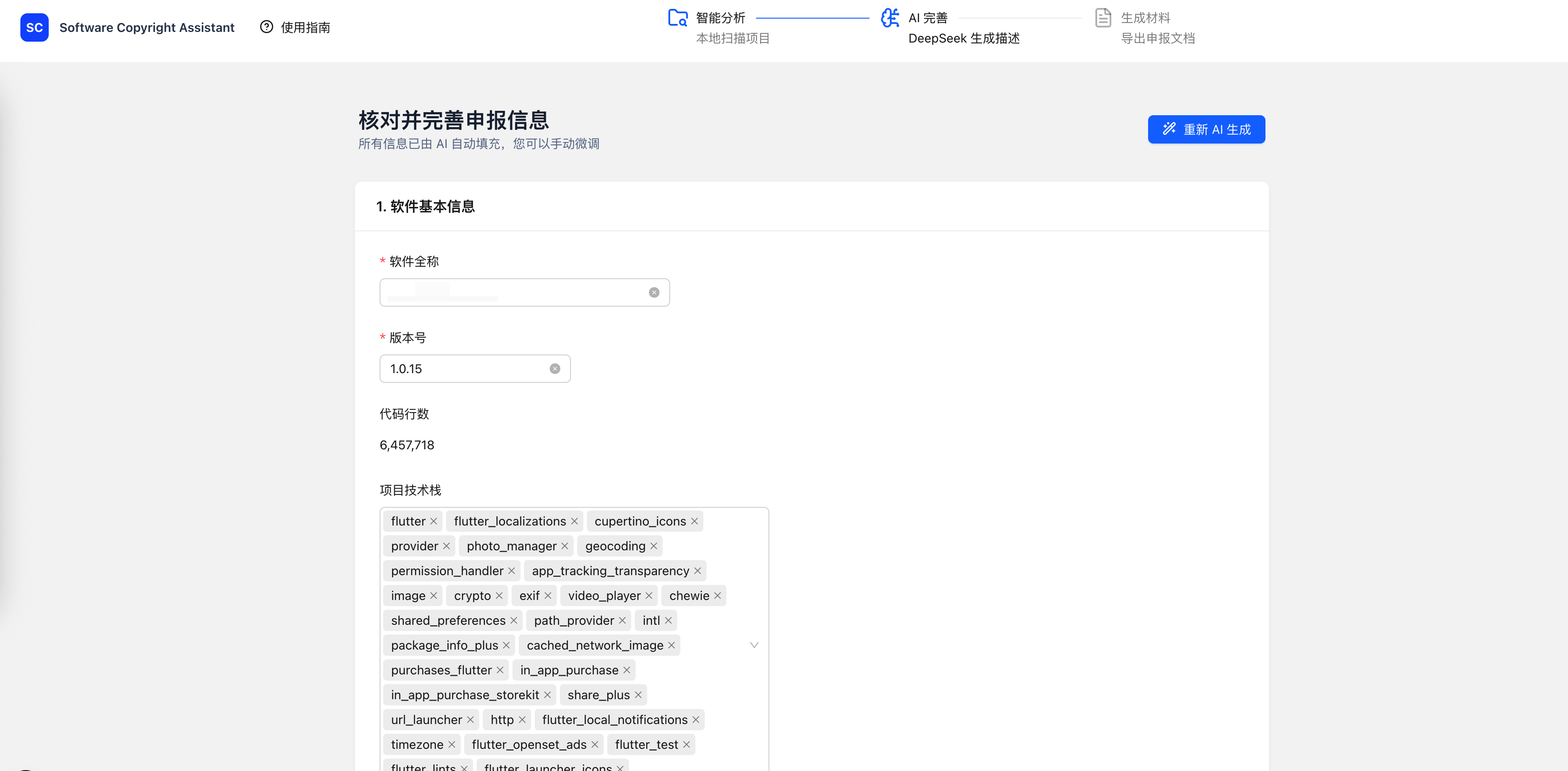Image resolution: width=1568 pixels, height=771 pixels.
Task: Remove the share_plus tag
Action: 638,695
